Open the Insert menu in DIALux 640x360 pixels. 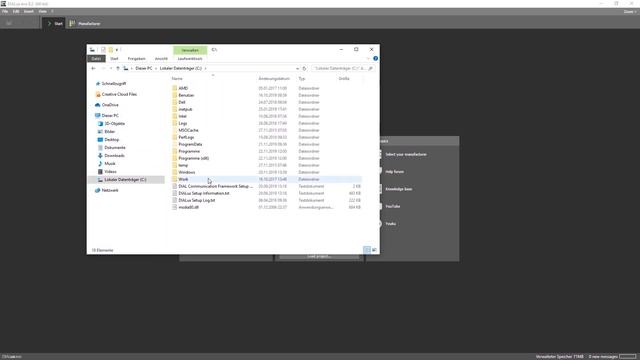pyautogui.click(x=29, y=11)
